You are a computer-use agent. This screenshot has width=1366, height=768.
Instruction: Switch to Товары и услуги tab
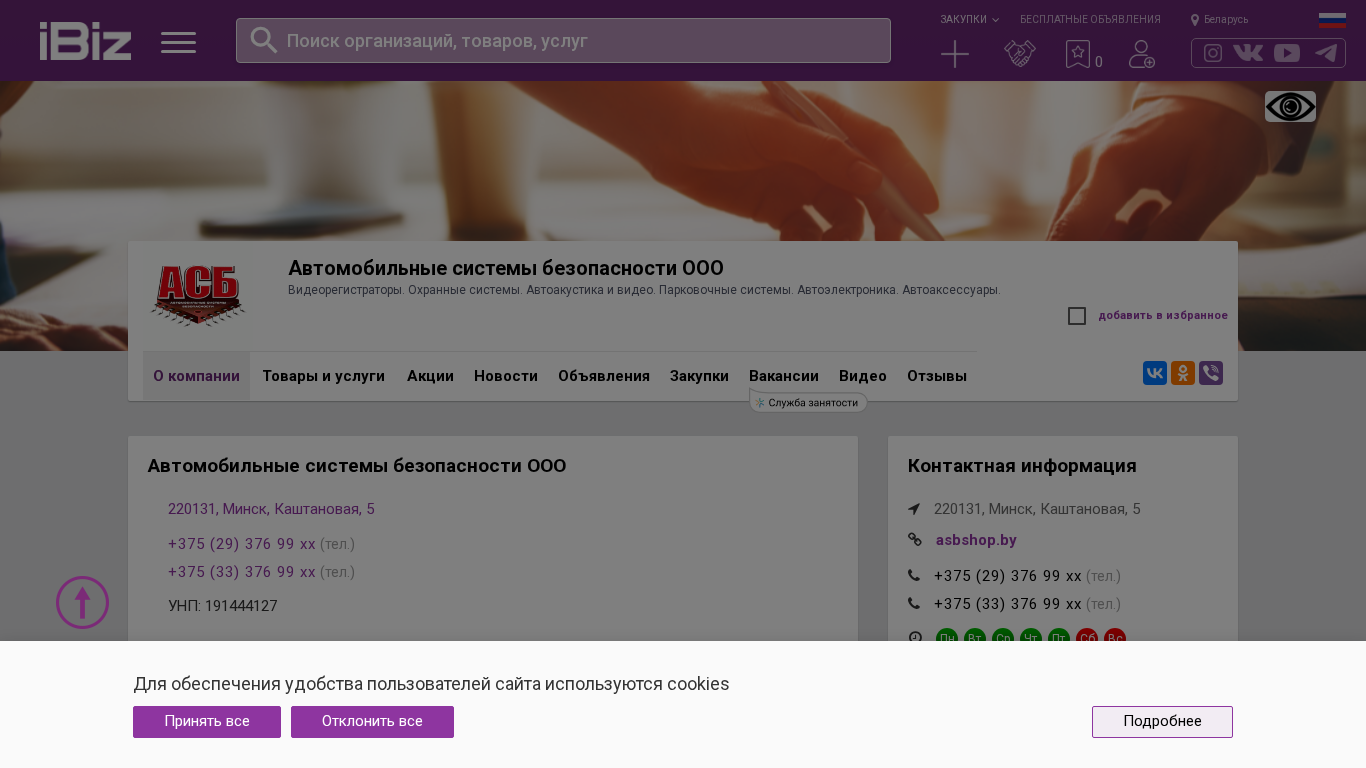click(x=323, y=376)
